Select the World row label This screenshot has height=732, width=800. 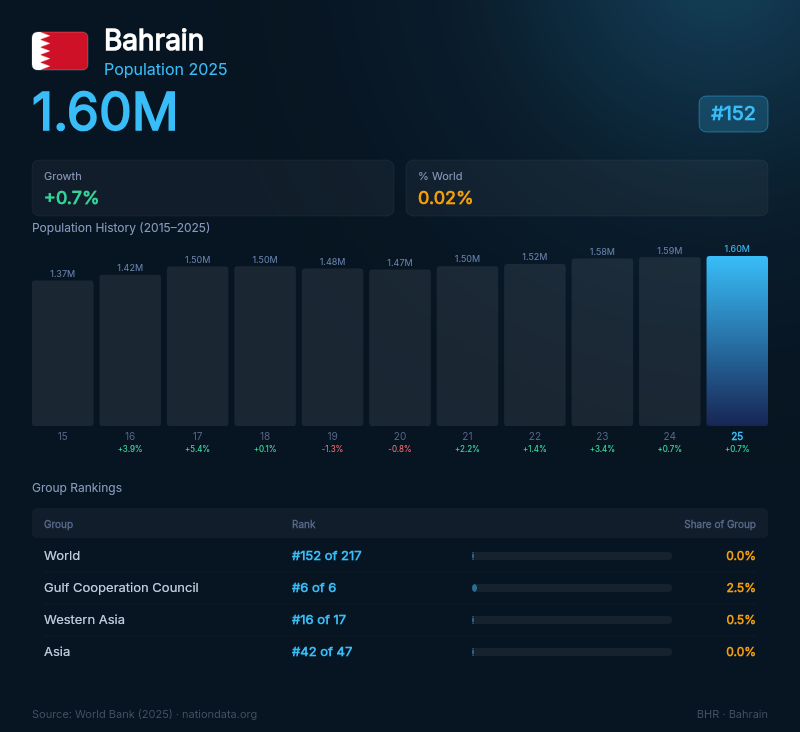pos(62,556)
